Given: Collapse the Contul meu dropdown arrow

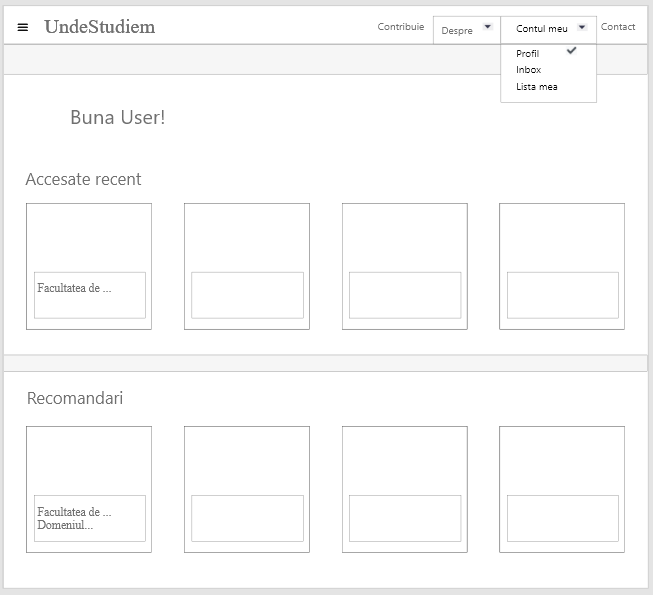Looking at the screenshot, I should (x=582, y=27).
